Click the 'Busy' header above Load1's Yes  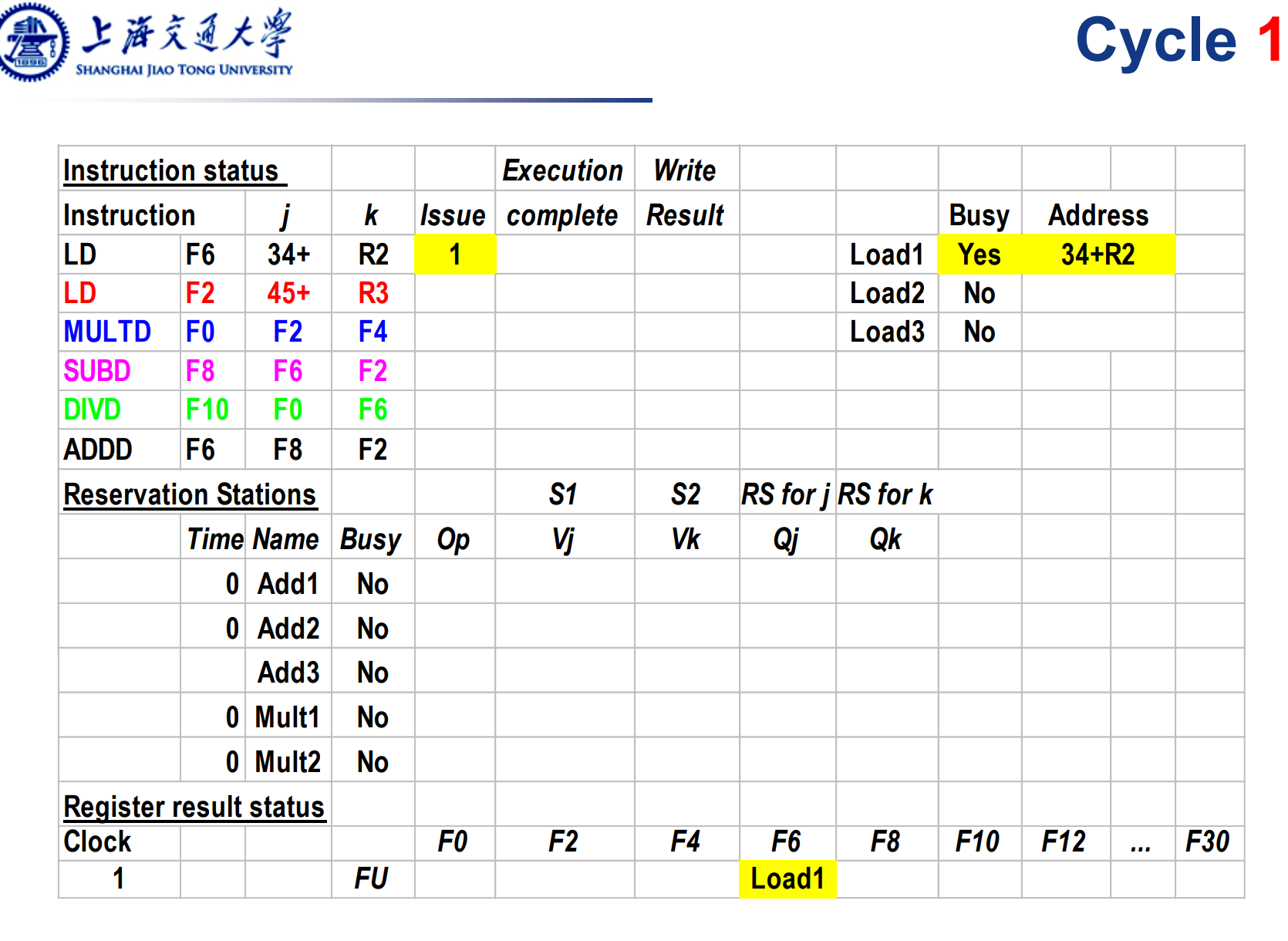click(979, 215)
